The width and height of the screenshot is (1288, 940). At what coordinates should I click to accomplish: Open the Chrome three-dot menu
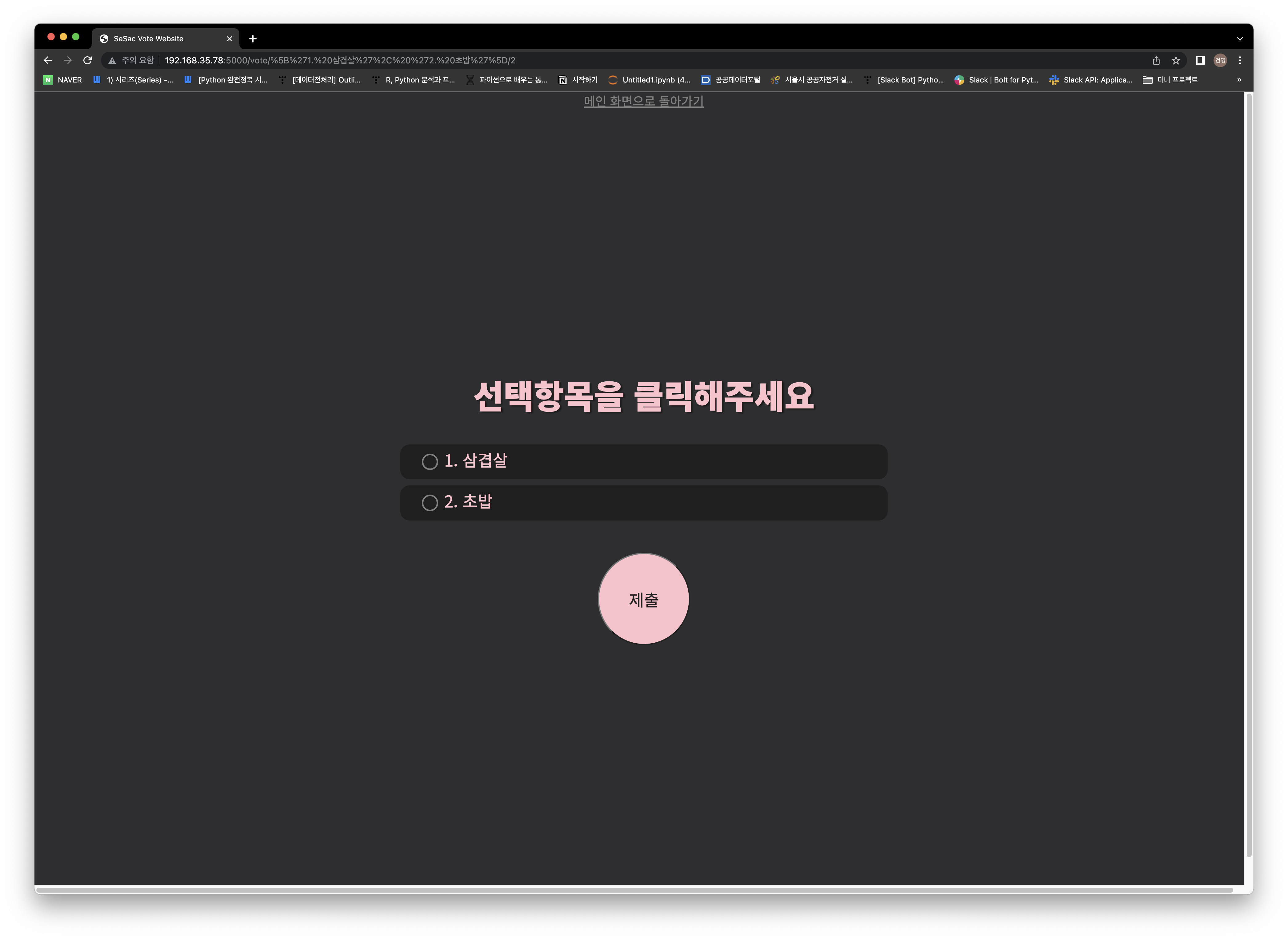coord(1240,60)
